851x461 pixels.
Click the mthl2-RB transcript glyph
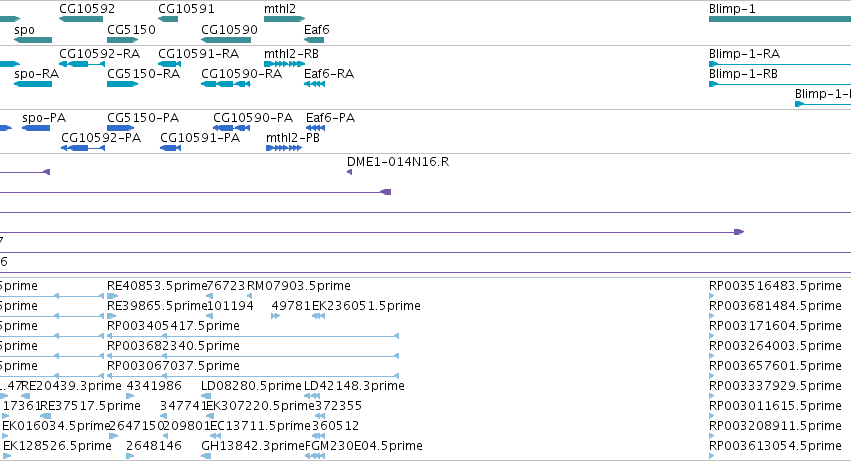click(284, 64)
